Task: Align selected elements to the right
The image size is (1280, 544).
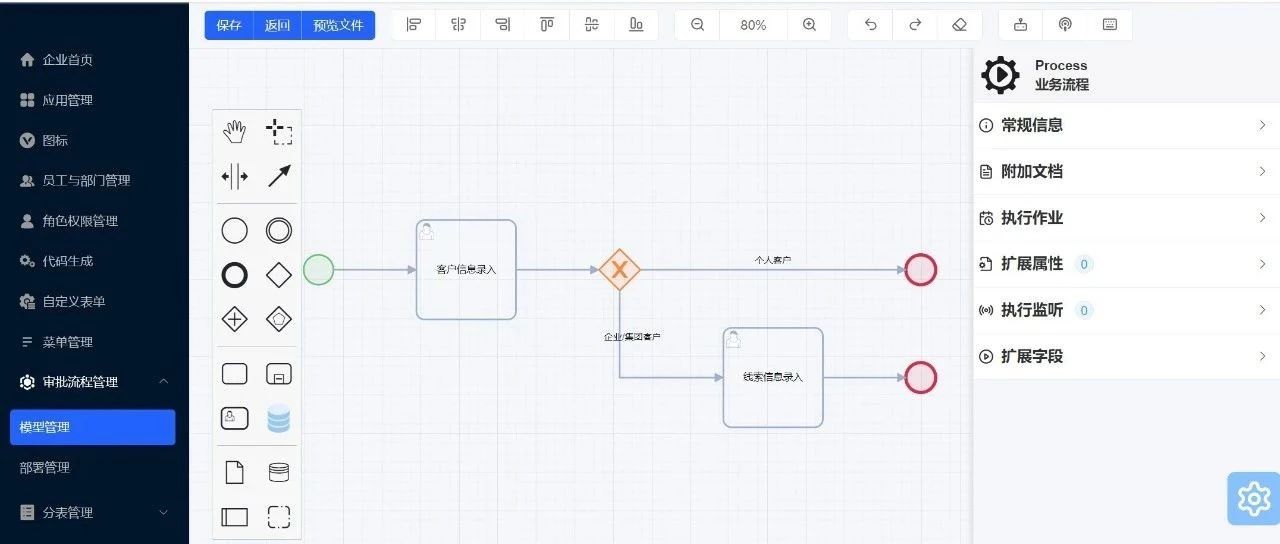Action: coord(503,25)
